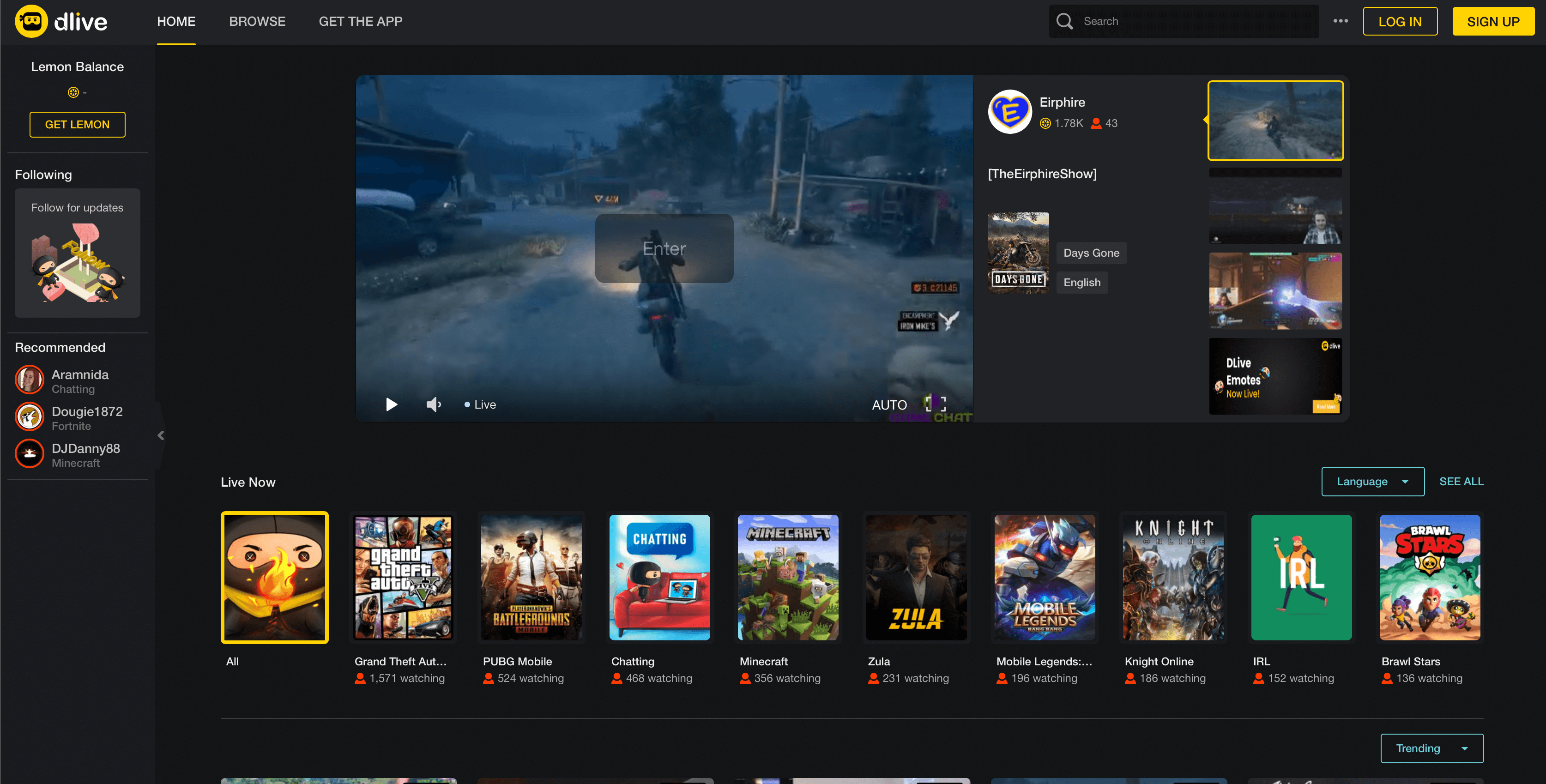Select the carousel thumbnail with blue laser
The height and width of the screenshot is (784, 1546).
pos(1275,291)
